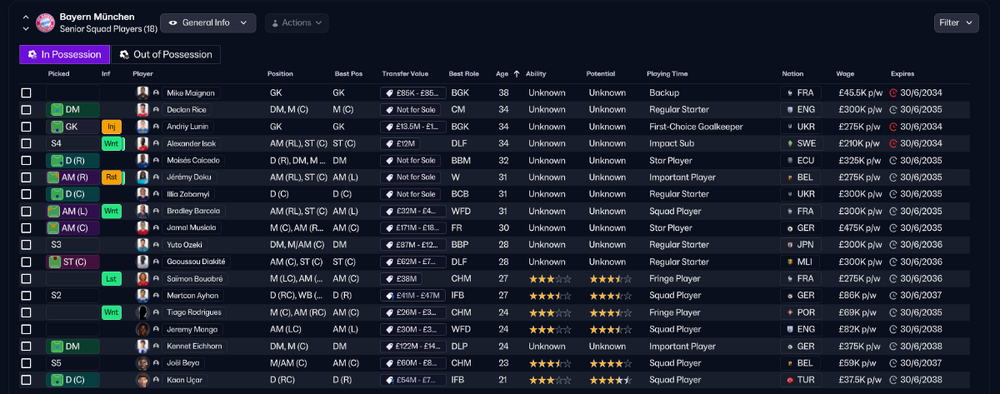Viewport: 1000px width, 394px height.
Task: Click Tiago Rodrigues' Wnt status icon
Action: click(x=111, y=312)
